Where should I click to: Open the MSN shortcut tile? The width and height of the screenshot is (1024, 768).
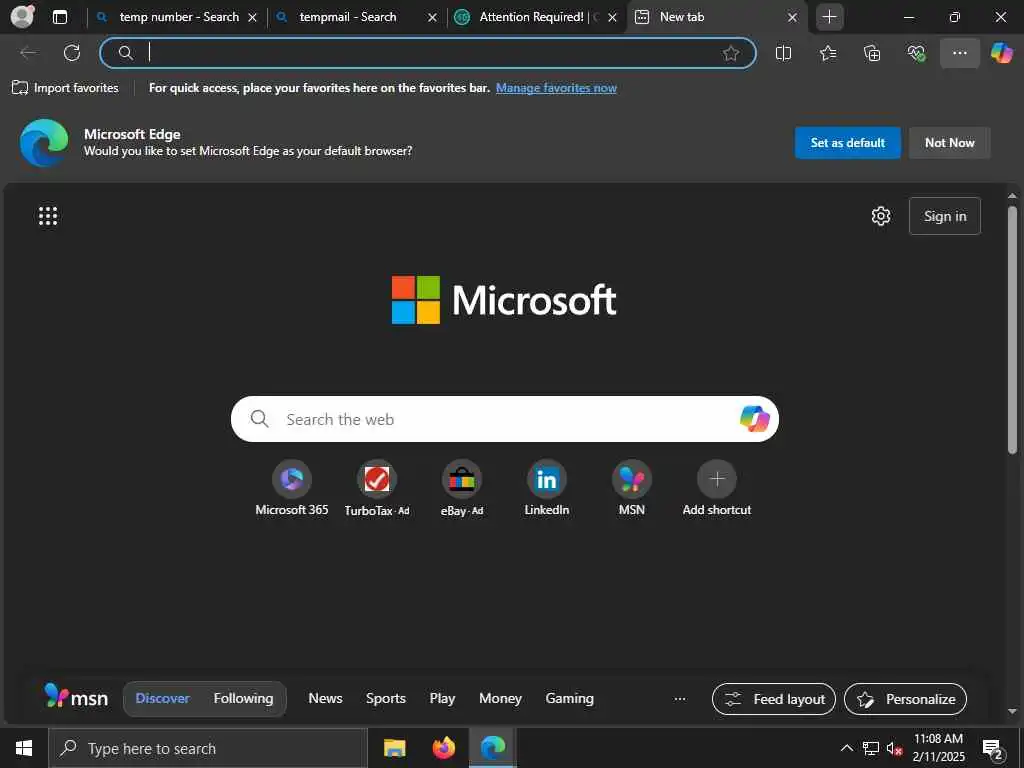tap(632, 488)
